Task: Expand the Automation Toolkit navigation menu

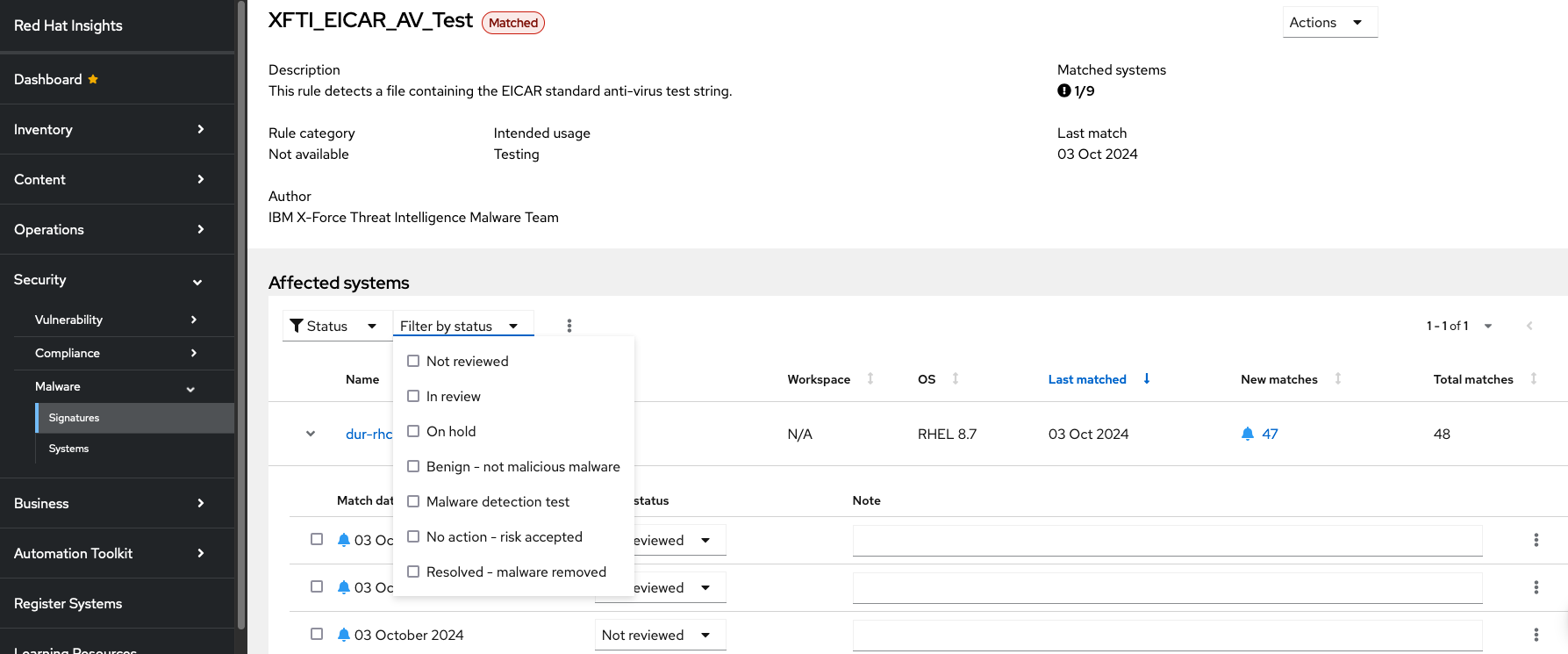Action: pos(118,554)
